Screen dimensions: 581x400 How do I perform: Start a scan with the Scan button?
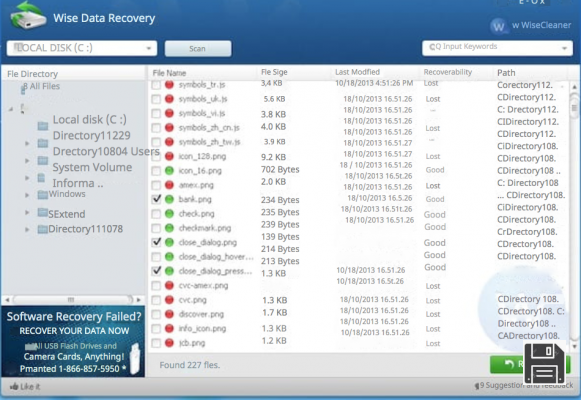click(x=198, y=49)
